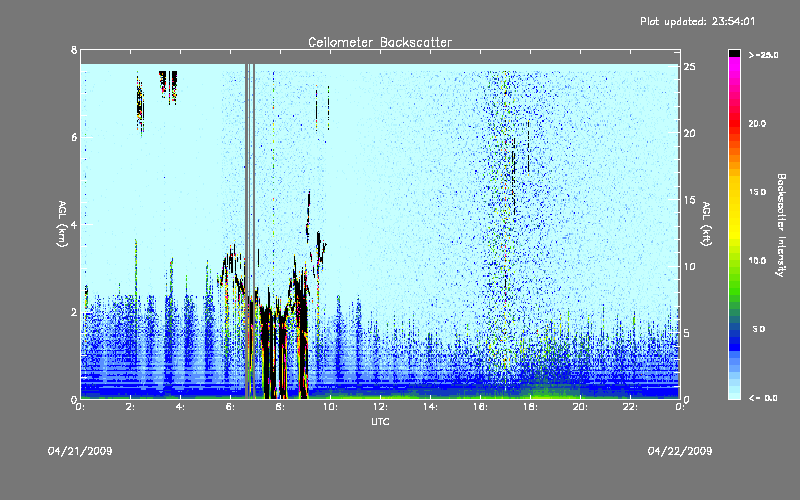This screenshot has height=500, width=800.
Task: Click the black top of the colorbar
Action: (x=734, y=53)
